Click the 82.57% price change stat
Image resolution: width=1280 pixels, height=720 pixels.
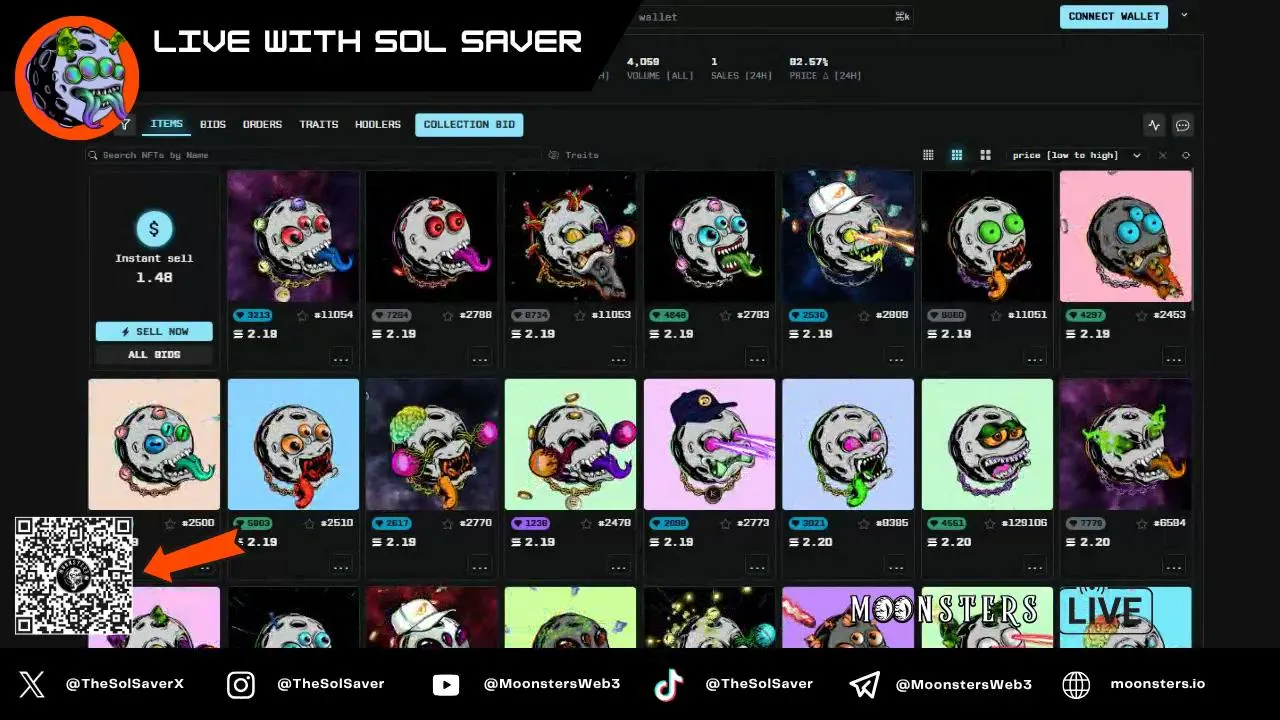click(x=809, y=62)
